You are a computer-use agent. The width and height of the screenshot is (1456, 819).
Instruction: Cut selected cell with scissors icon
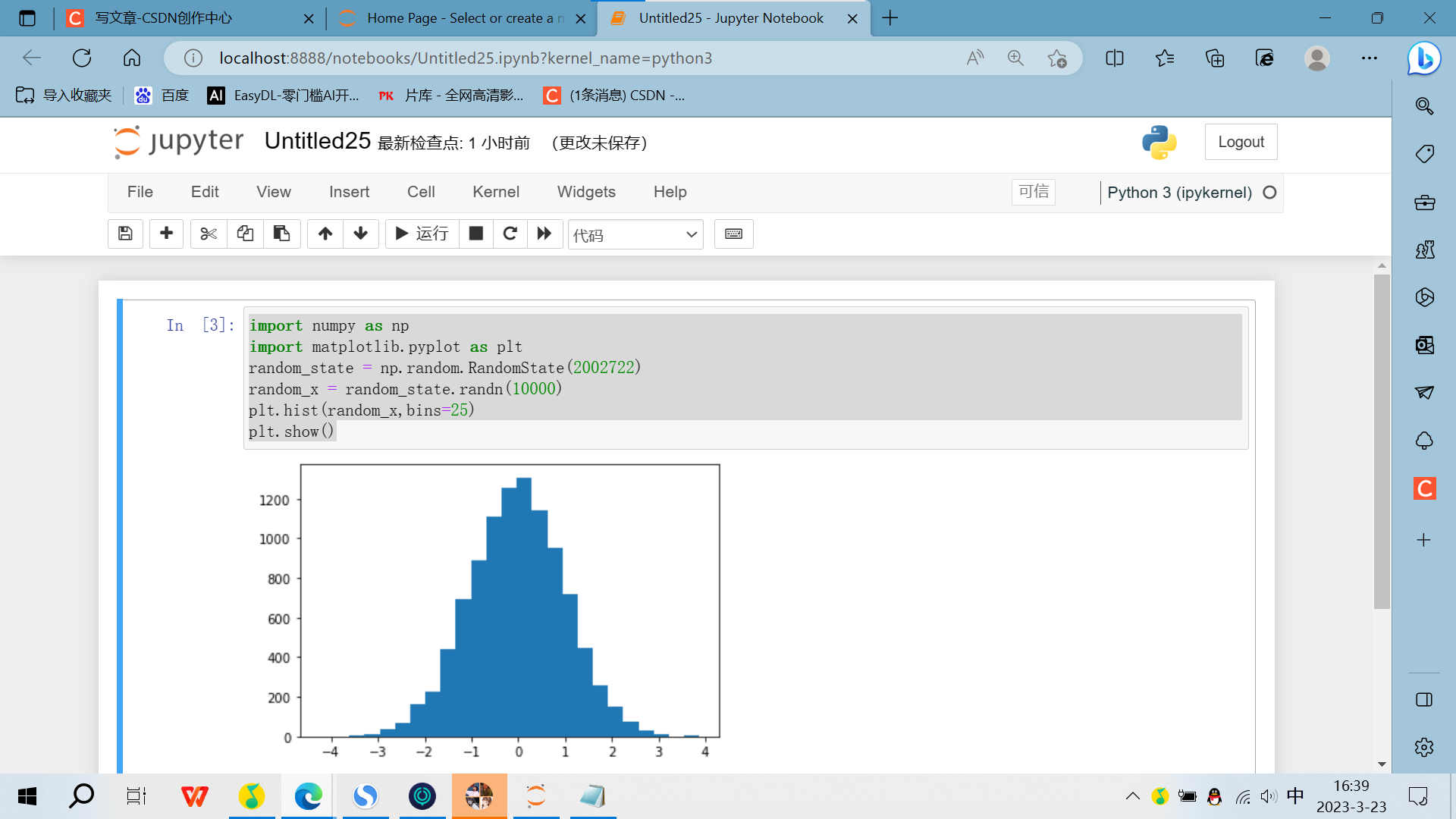pyautogui.click(x=209, y=234)
